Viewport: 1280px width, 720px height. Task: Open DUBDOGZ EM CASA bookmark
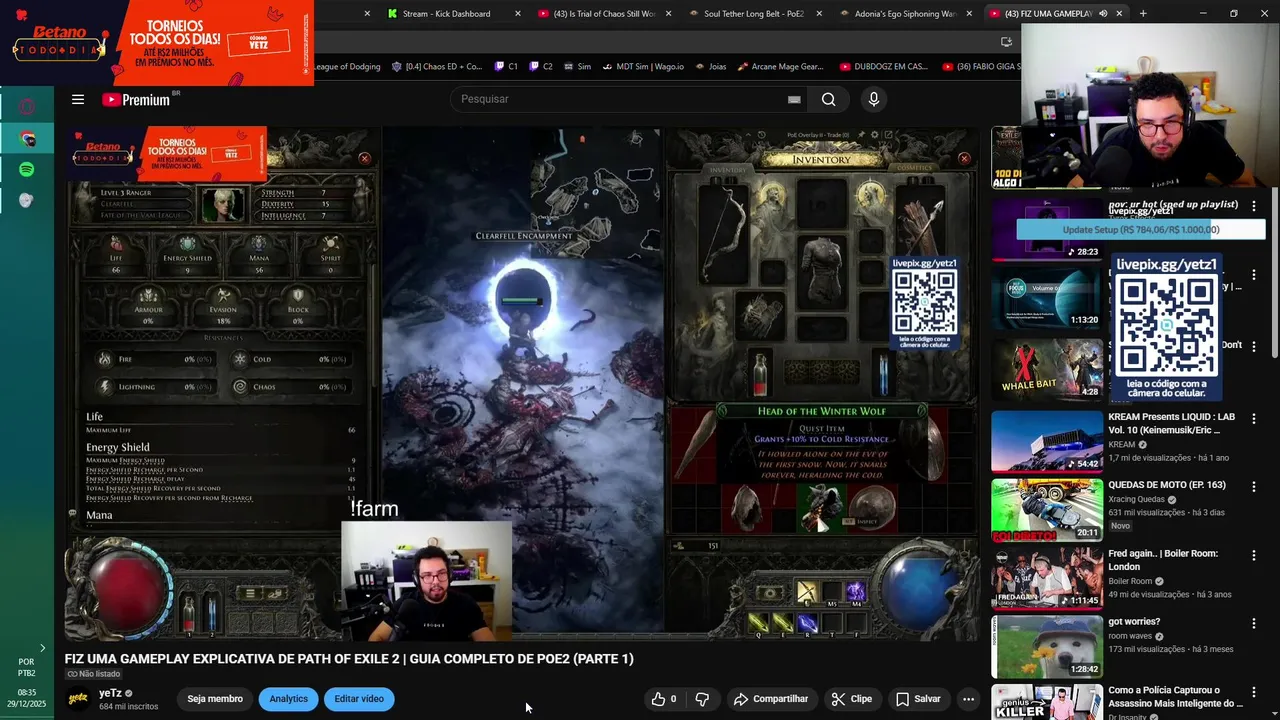(x=884, y=66)
